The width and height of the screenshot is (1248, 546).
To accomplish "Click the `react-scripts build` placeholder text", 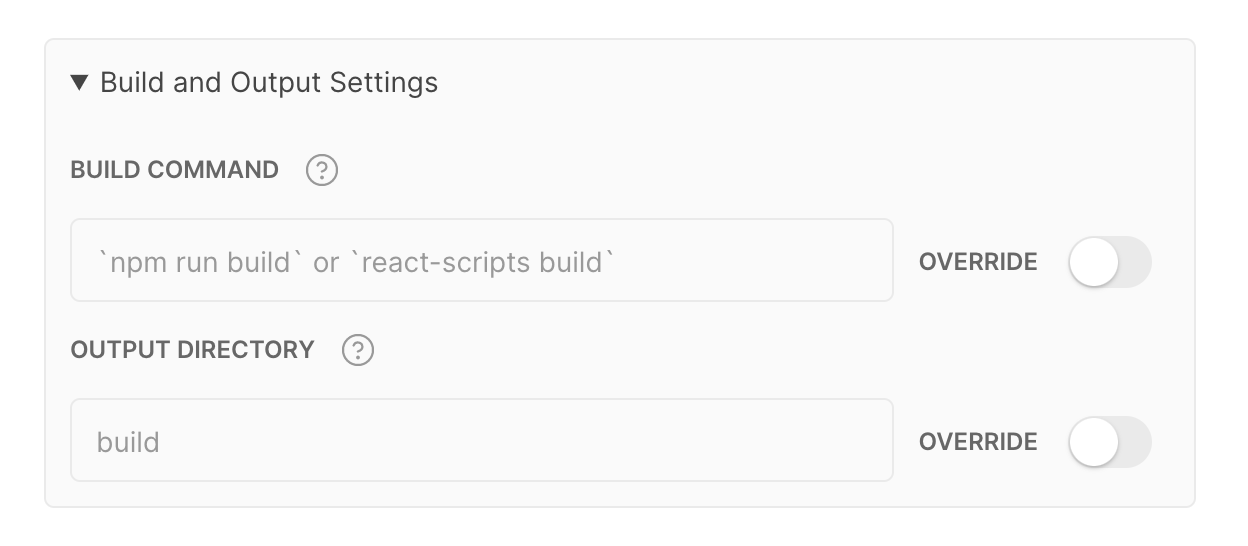I will tap(483, 263).
